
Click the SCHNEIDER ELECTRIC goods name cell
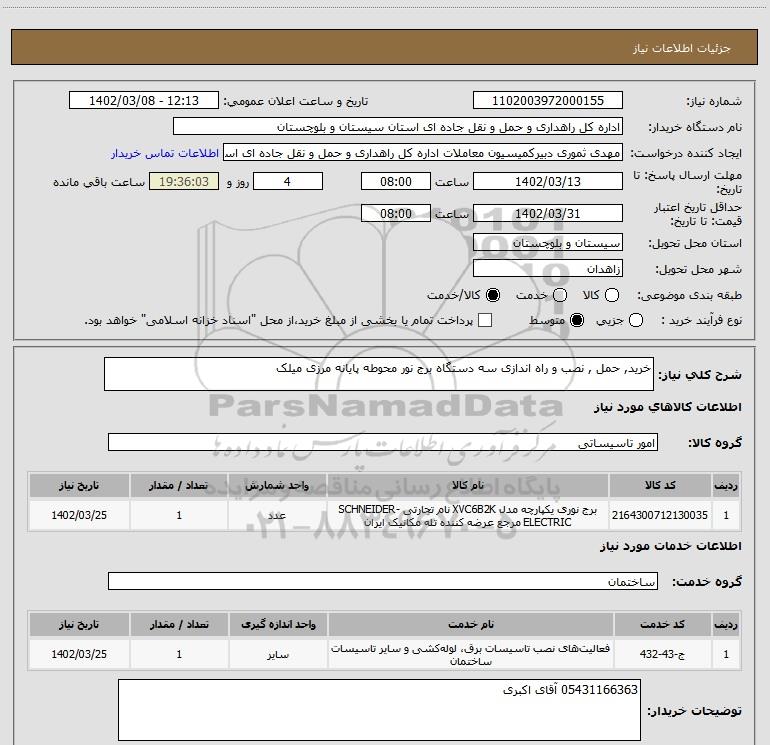point(468,515)
